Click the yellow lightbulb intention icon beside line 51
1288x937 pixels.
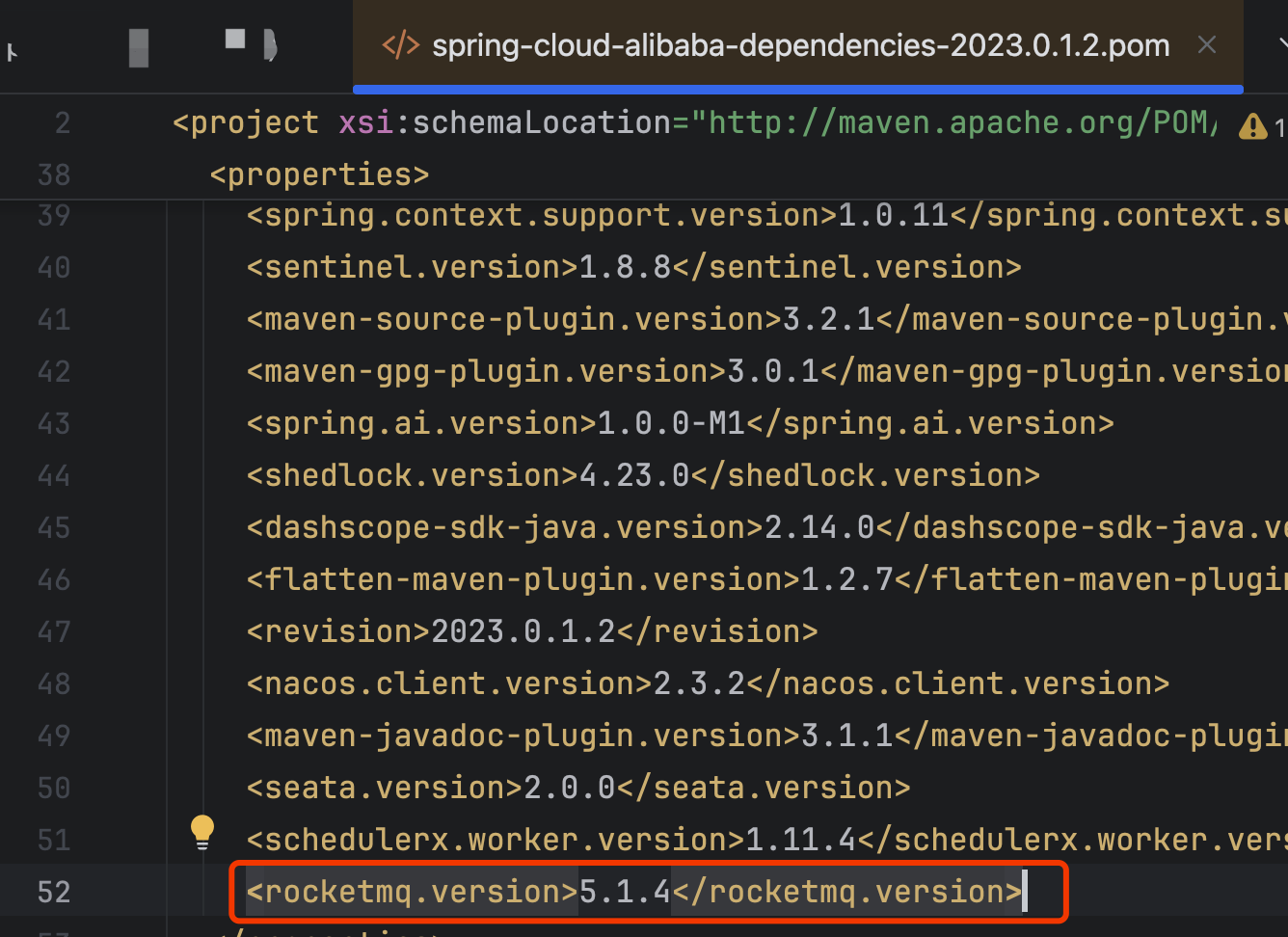(x=202, y=827)
